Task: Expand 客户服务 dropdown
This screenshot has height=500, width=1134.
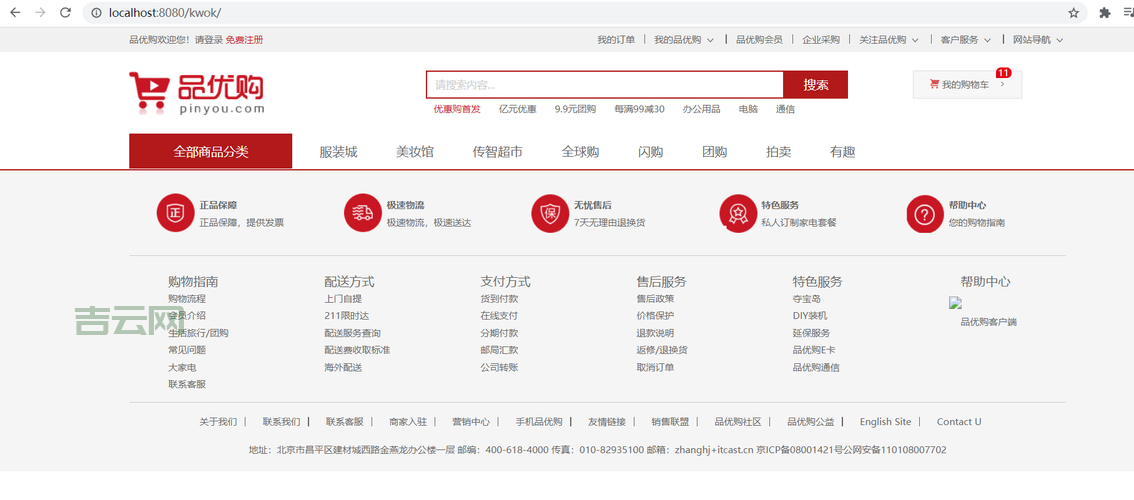Action: pyautogui.click(x=965, y=40)
